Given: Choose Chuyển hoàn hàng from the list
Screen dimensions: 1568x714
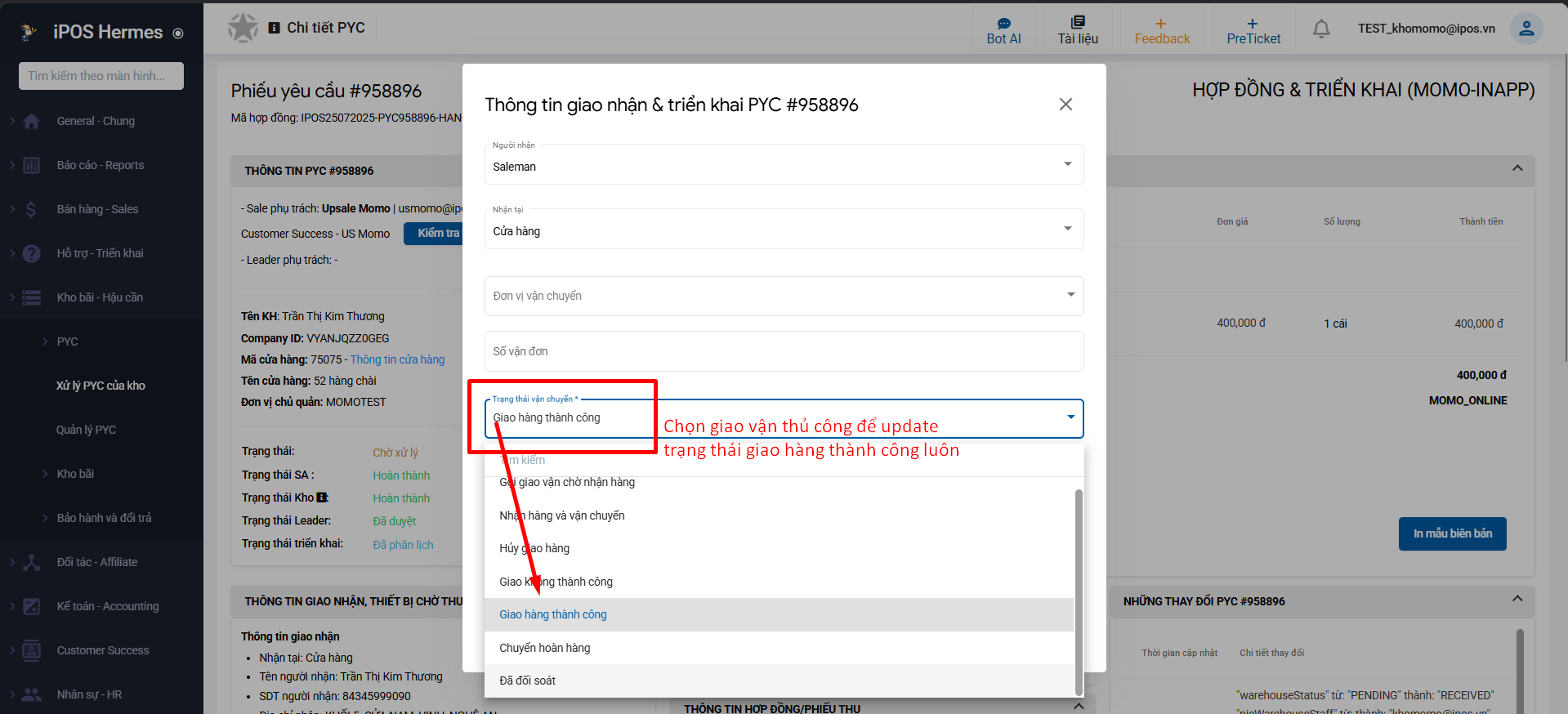Looking at the screenshot, I should point(545,648).
